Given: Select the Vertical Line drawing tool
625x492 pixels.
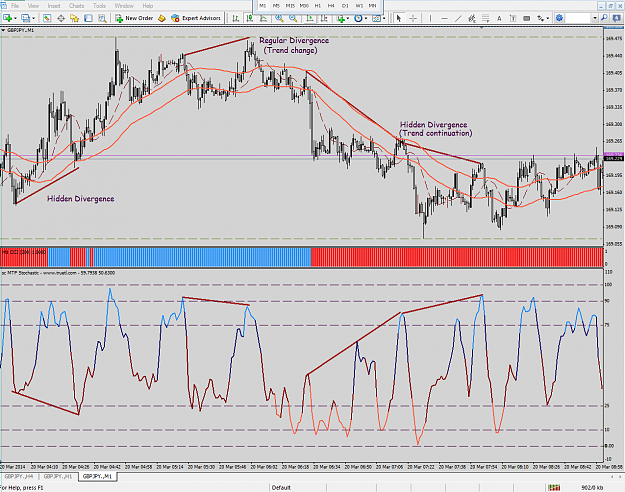Looking at the screenshot, I should (x=430, y=18).
